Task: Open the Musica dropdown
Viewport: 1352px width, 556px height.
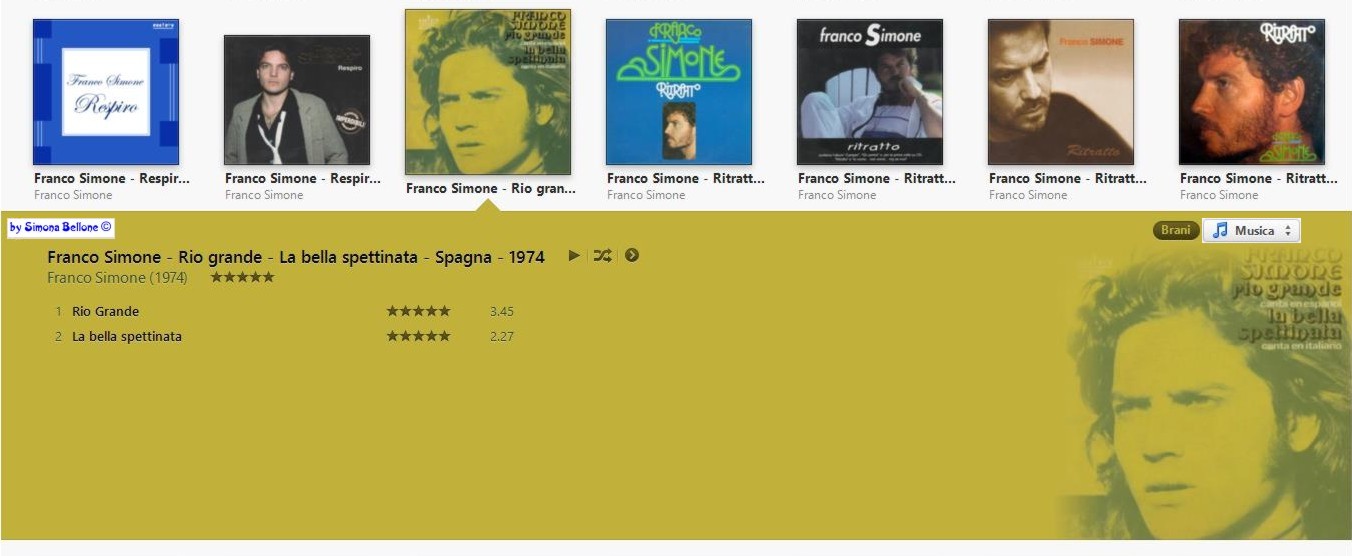Action: point(1251,230)
